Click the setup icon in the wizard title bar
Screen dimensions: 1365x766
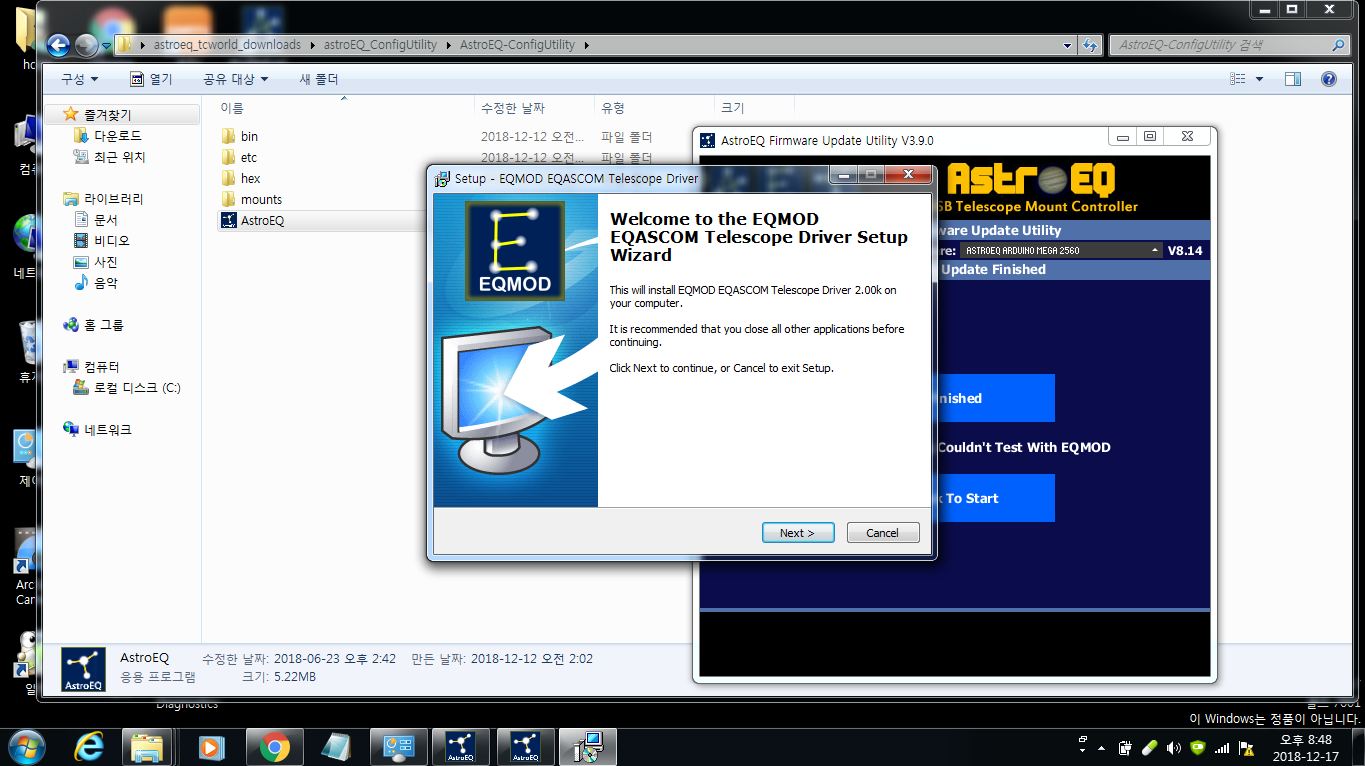click(442, 178)
